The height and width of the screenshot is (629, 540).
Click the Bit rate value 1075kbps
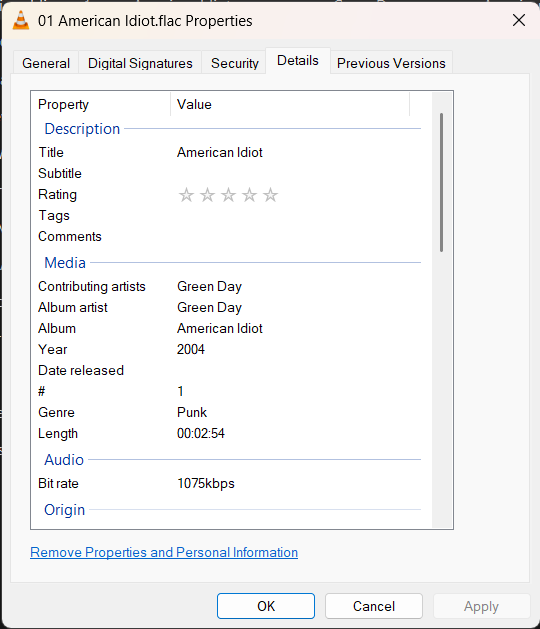[206, 483]
